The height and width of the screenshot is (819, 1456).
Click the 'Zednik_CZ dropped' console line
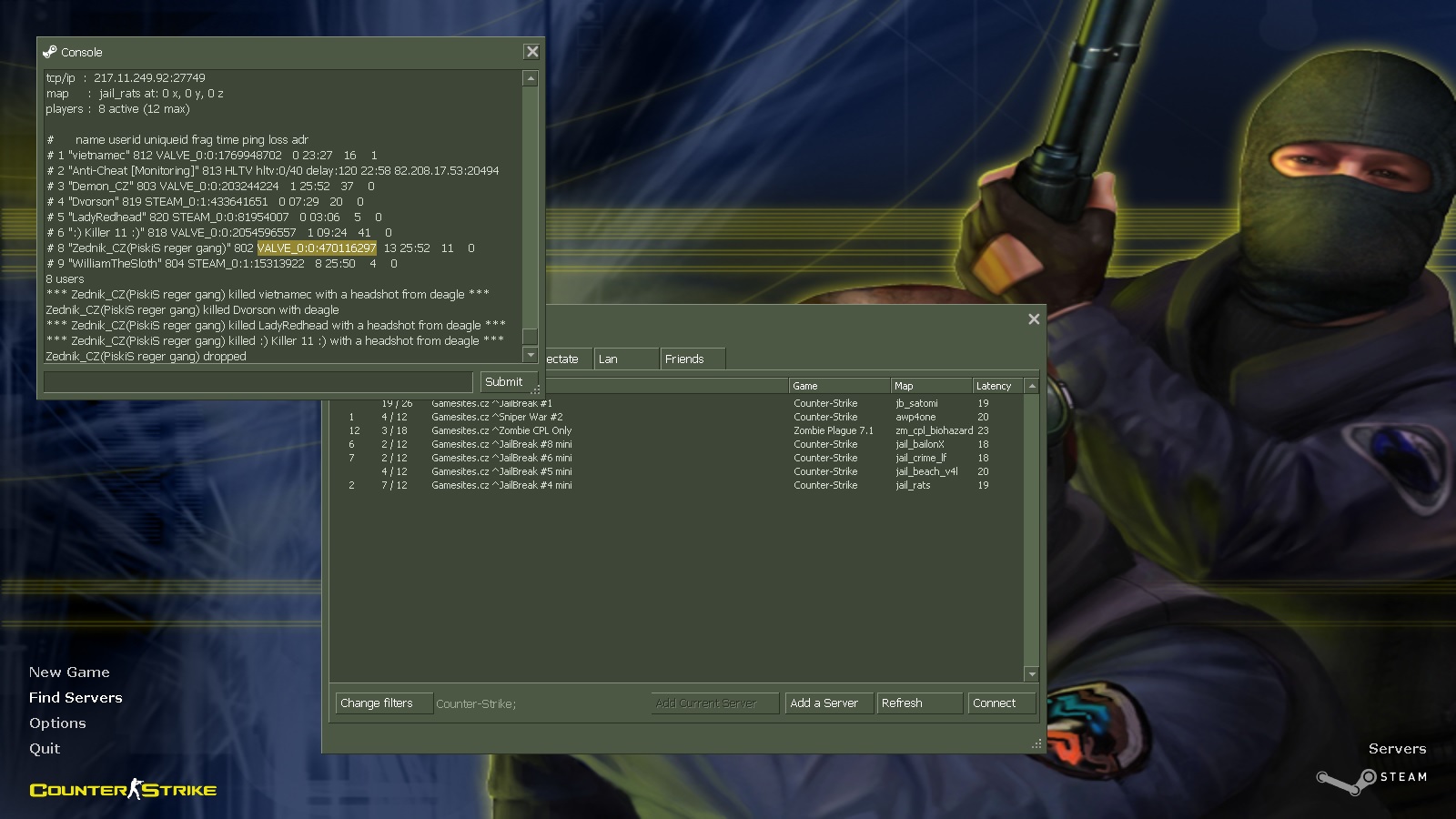146,356
